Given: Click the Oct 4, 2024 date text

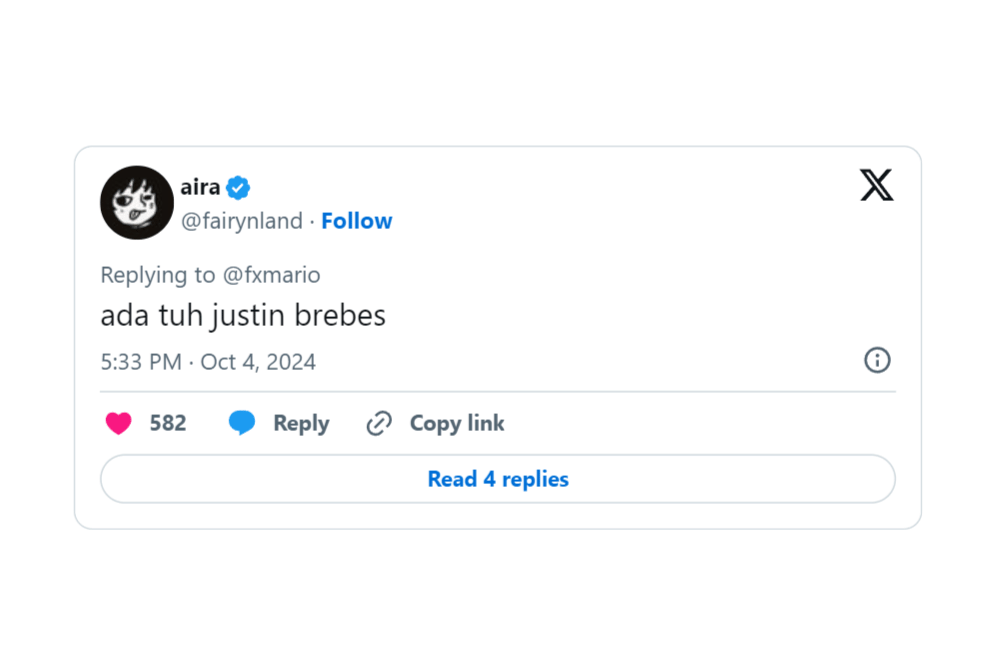Looking at the screenshot, I should point(258,362).
